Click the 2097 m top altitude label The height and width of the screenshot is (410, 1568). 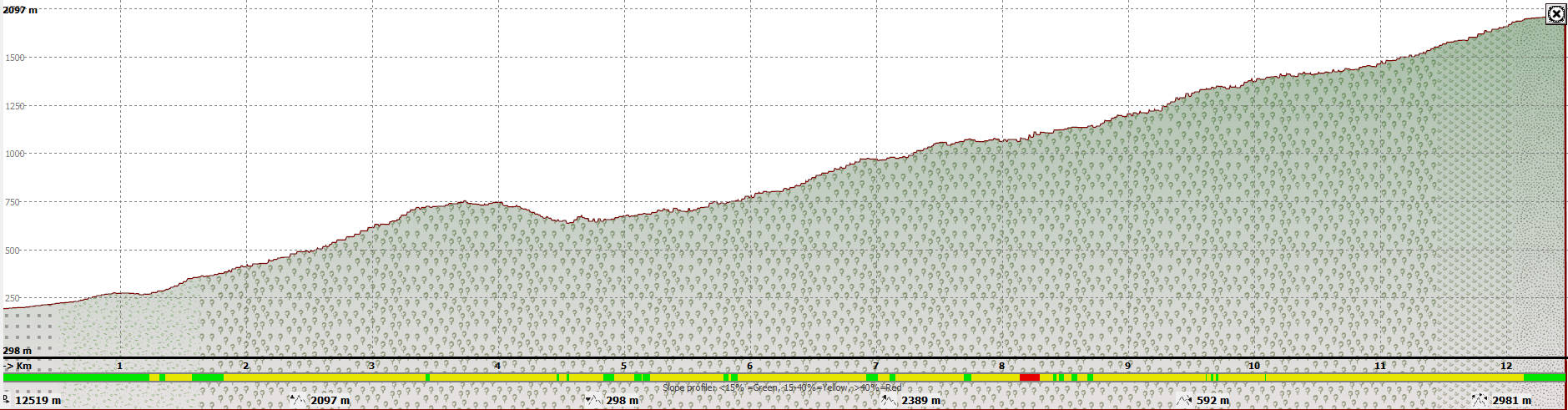click(20, 10)
